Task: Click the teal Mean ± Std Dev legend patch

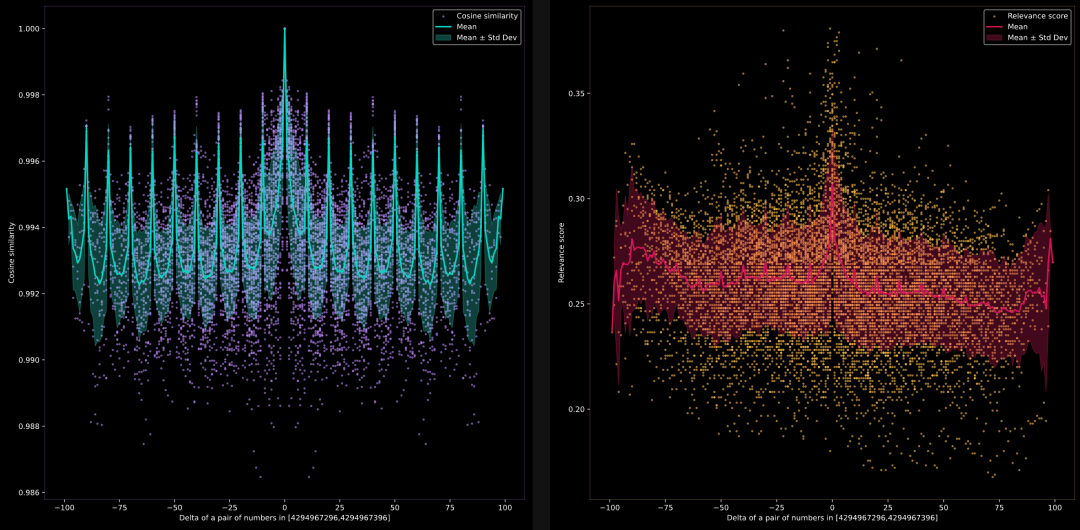Action: (x=443, y=38)
